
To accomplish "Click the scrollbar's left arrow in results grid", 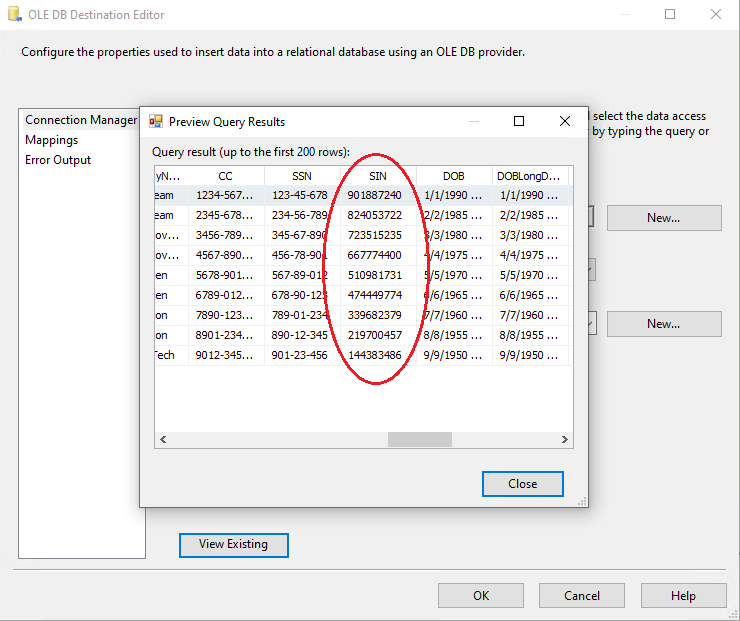I will tap(162, 440).
